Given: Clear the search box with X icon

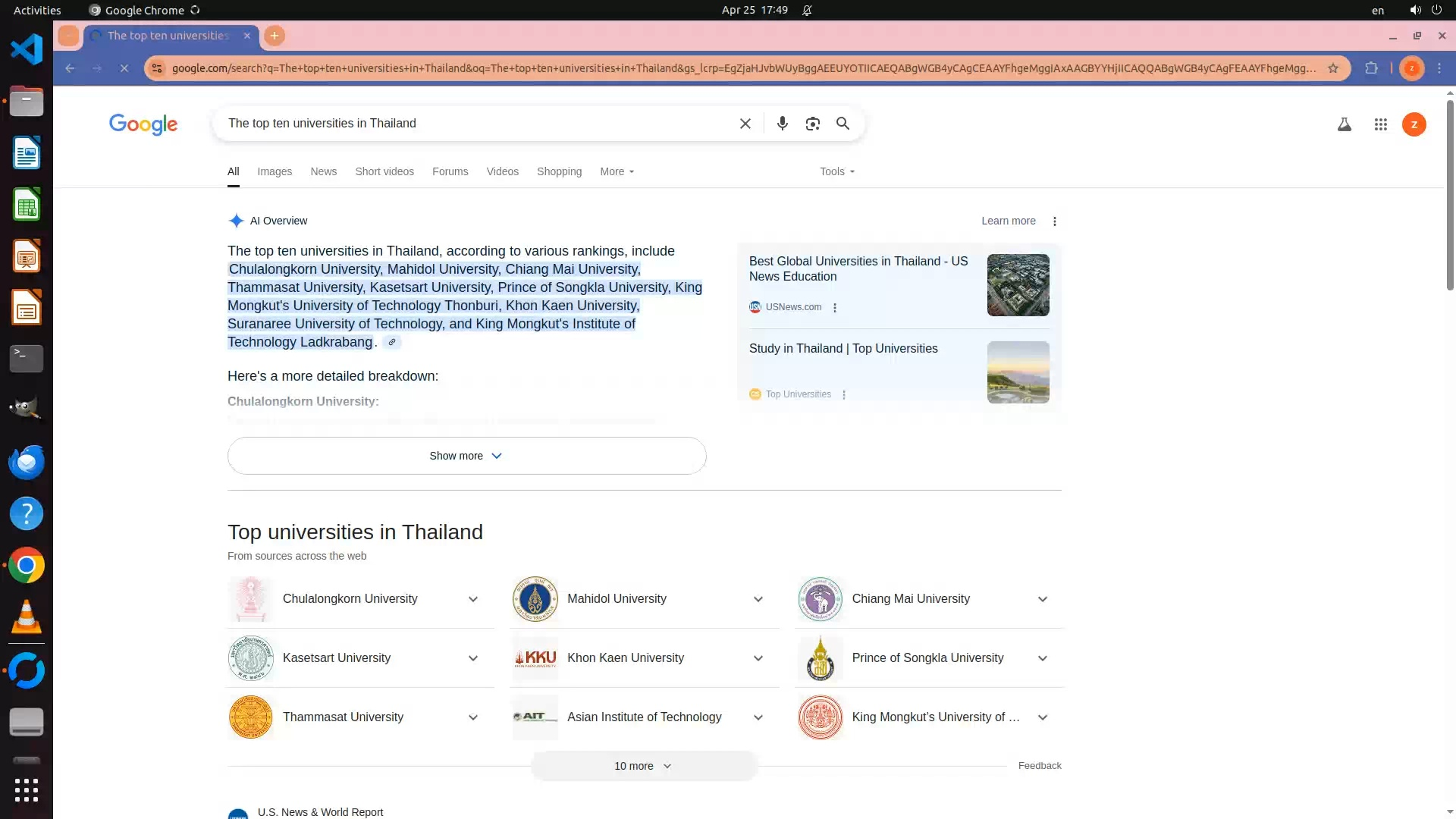Looking at the screenshot, I should [x=745, y=124].
